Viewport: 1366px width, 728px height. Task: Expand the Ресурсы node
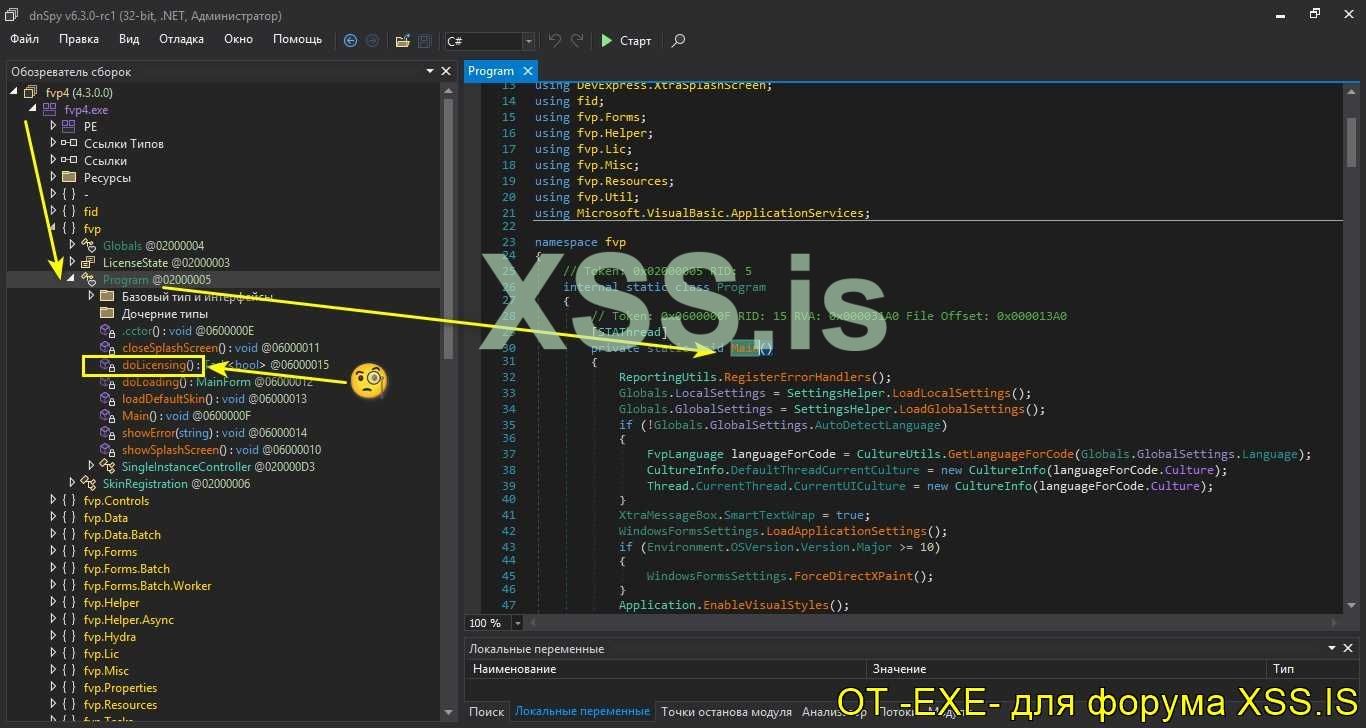click(53, 178)
